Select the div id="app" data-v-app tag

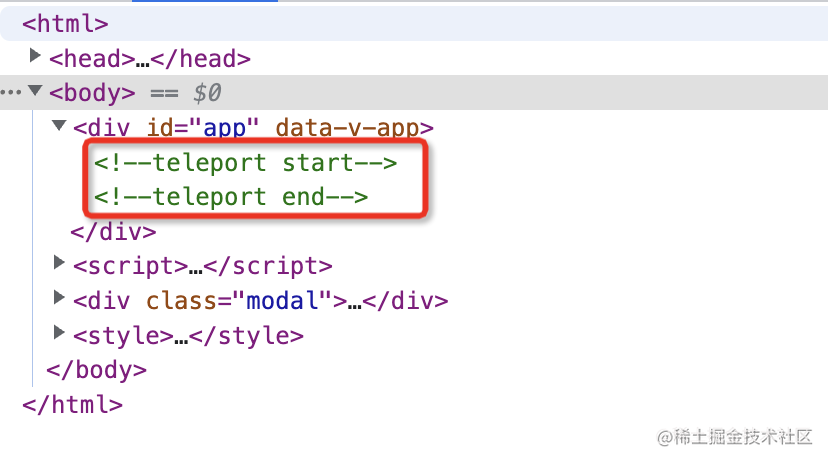click(253, 128)
